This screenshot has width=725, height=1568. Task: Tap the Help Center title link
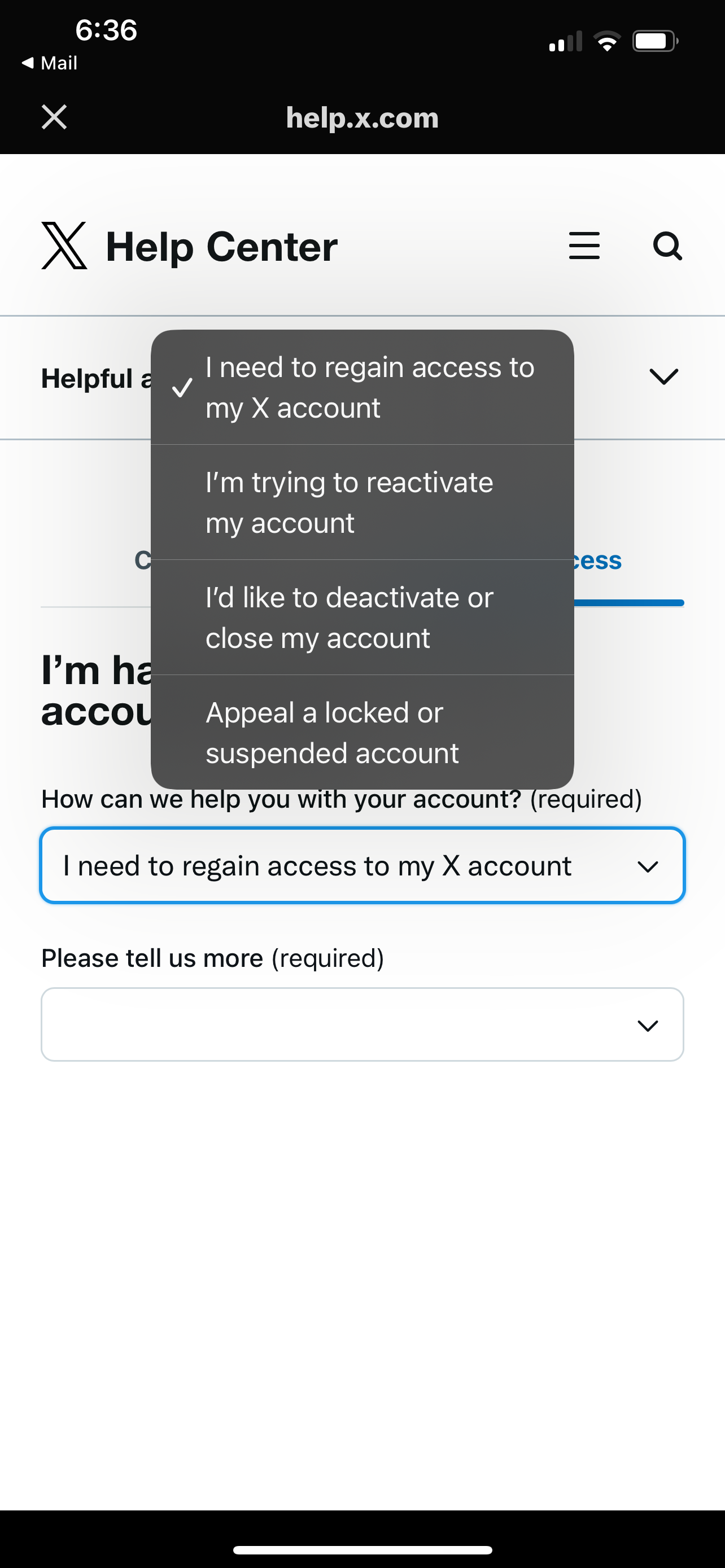tap(221, 247)
